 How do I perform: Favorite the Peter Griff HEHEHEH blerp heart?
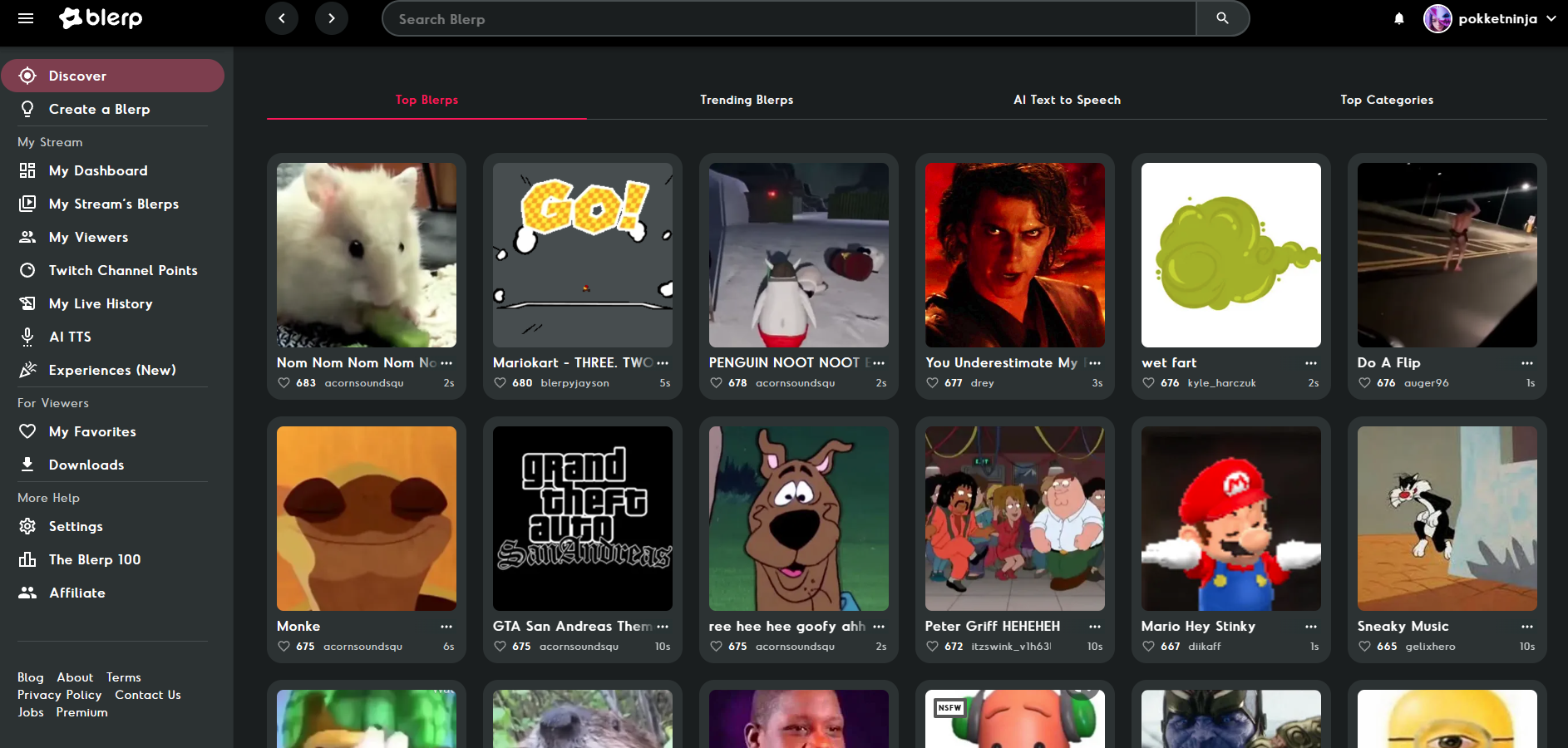[x=933, y=647]
